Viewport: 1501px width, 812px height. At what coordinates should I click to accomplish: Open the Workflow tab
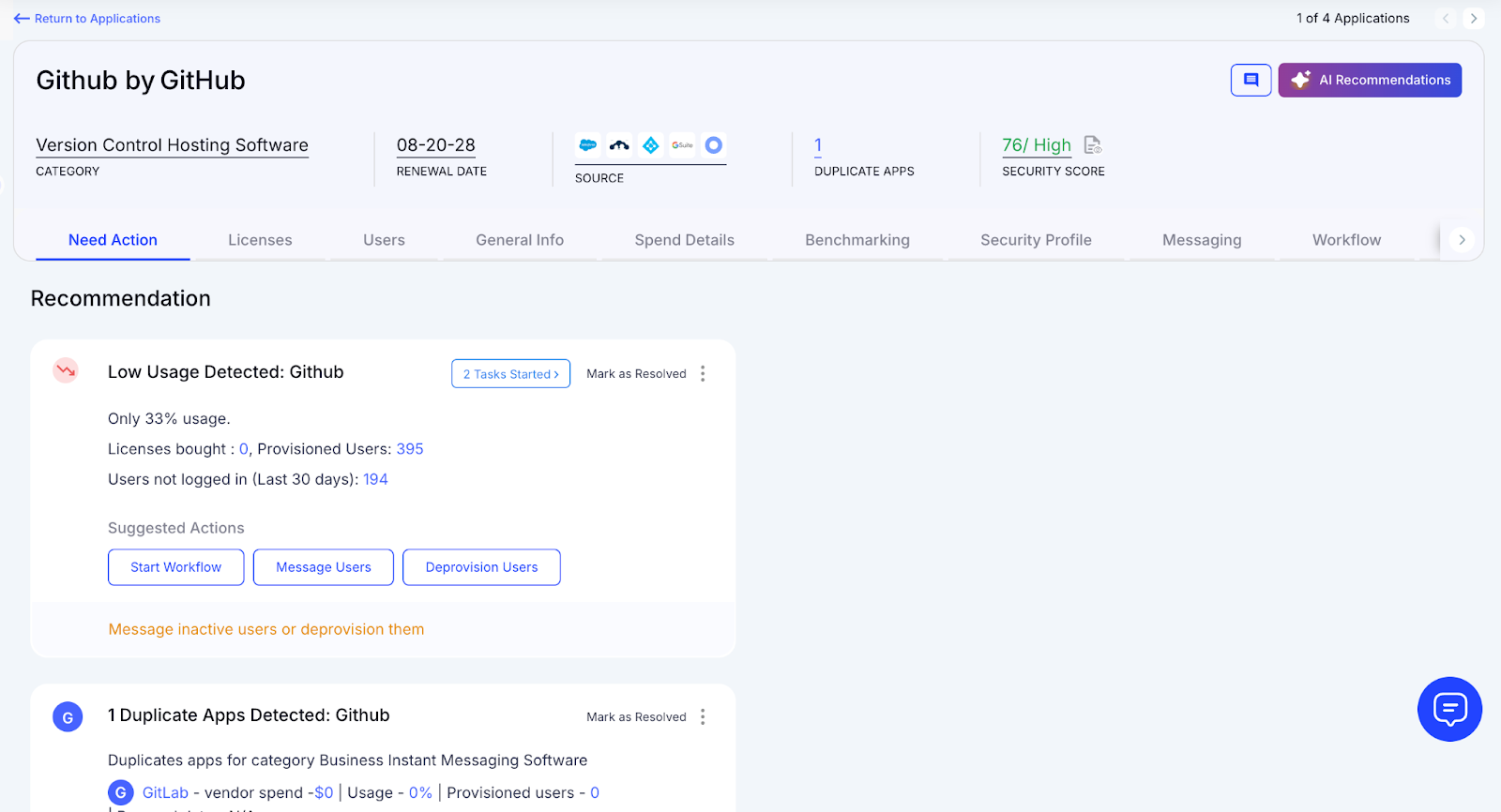[1346, 240]
